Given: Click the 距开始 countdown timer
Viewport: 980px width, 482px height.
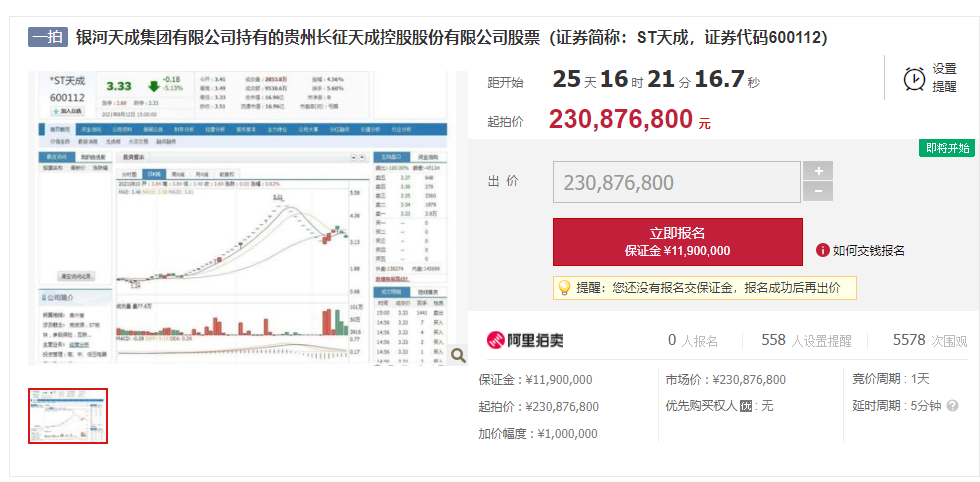Looking at the screenshot, I should (656, 80).
